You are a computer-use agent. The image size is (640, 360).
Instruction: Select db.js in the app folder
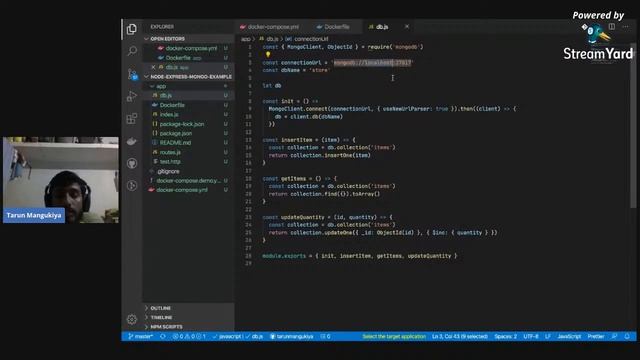tap(165, 96)
